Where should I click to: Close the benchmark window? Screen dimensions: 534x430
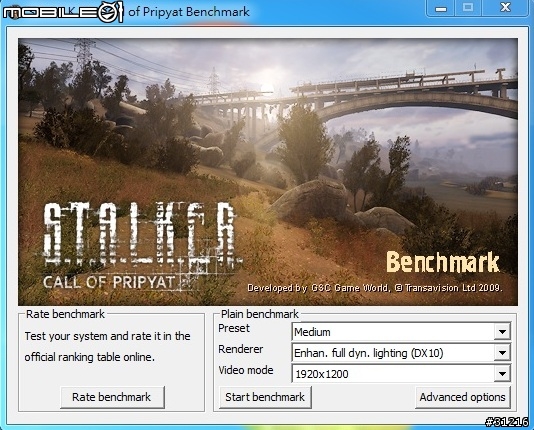pyautogui.click(x=505, y=8)
